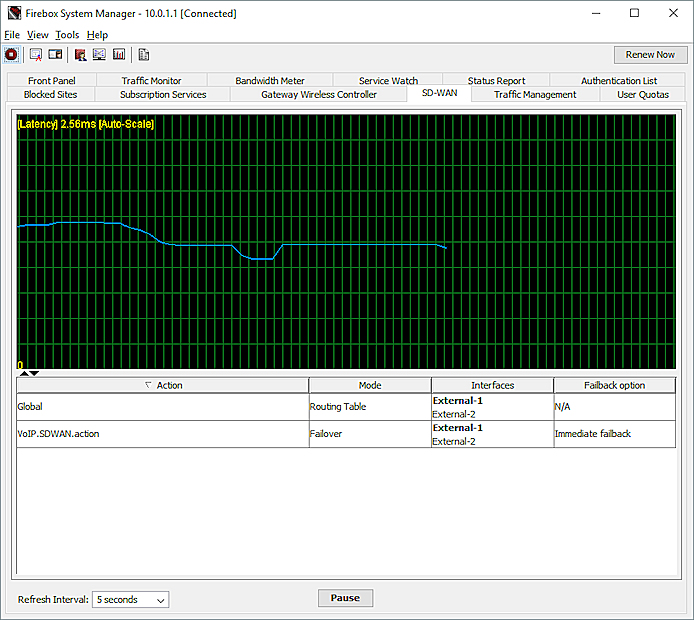The height and width of the screenshot is (620, 694).
Task: Click the down arrow on the pane splitter
Action: tap(35, 373)
